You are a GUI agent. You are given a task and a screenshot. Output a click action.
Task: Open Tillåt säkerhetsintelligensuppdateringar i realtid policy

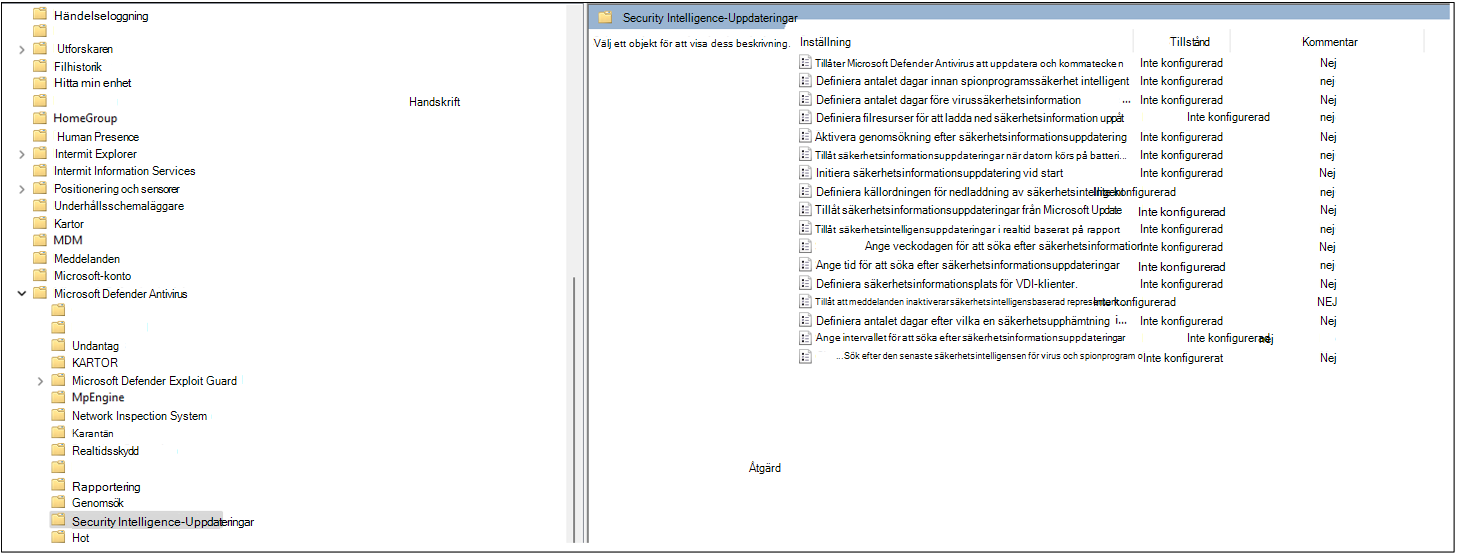(967, 229)
